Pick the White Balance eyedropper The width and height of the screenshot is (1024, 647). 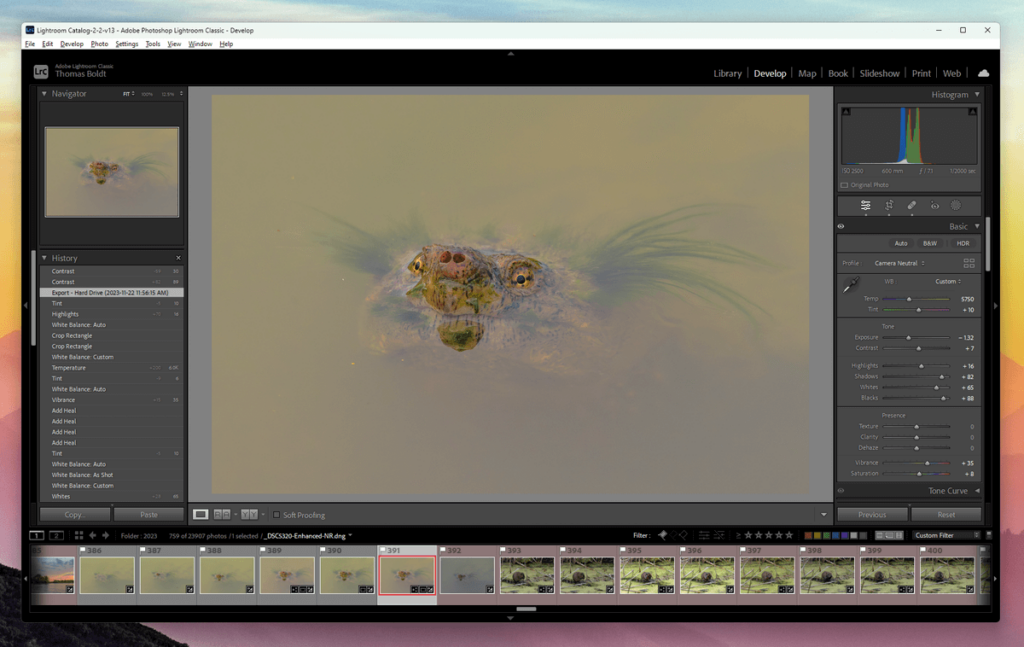849,286
